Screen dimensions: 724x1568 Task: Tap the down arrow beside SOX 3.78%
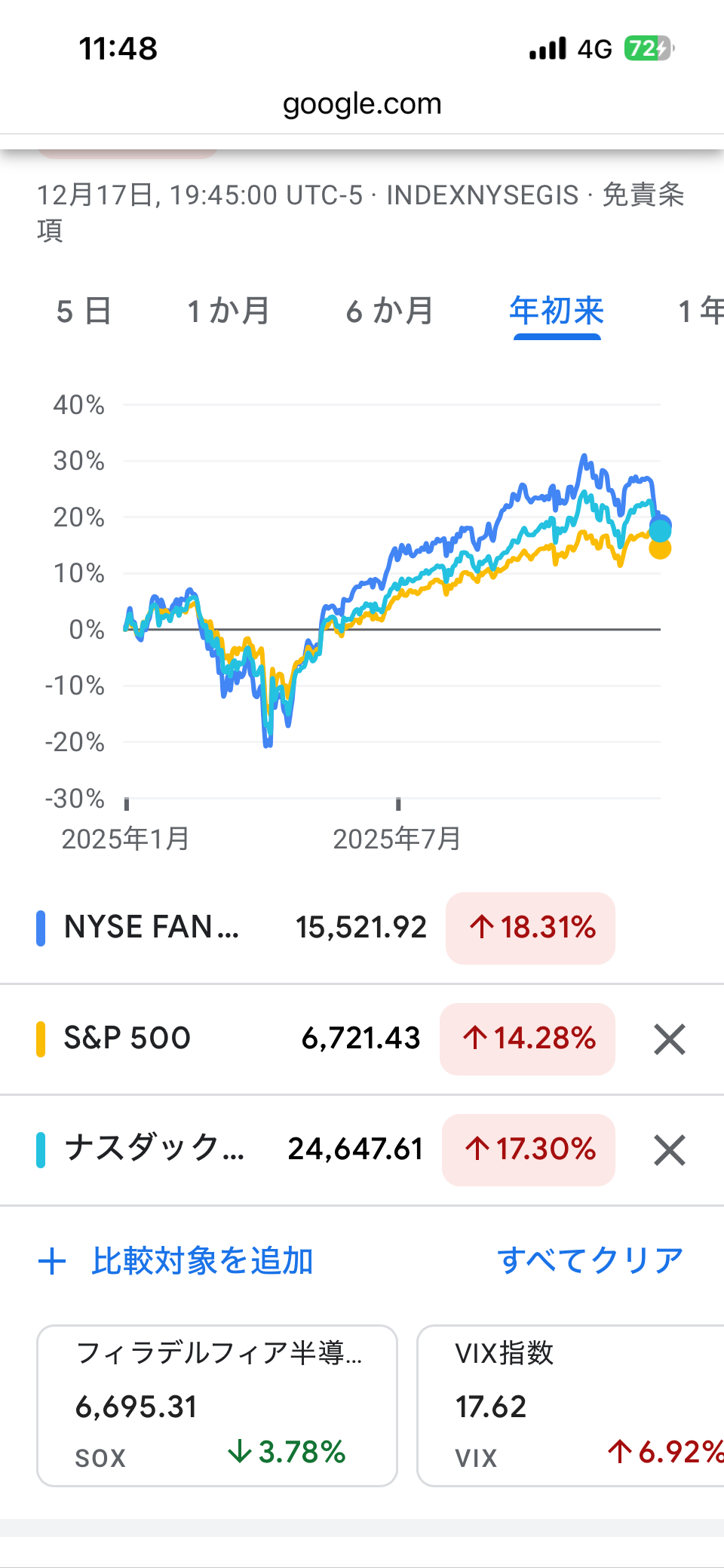pos(239,1451)
